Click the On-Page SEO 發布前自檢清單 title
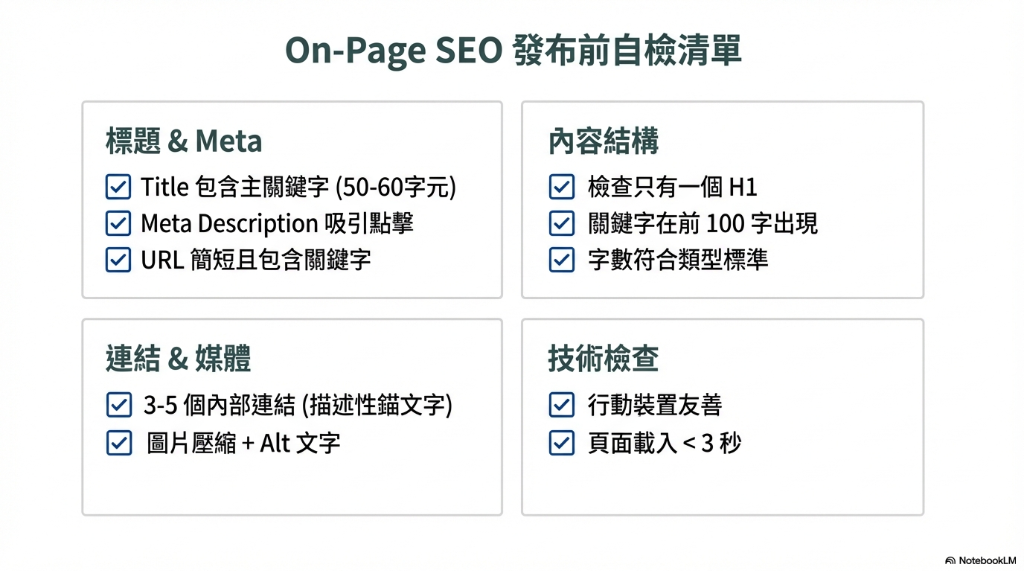1024x571 pixels. click(x=513, y=51)
